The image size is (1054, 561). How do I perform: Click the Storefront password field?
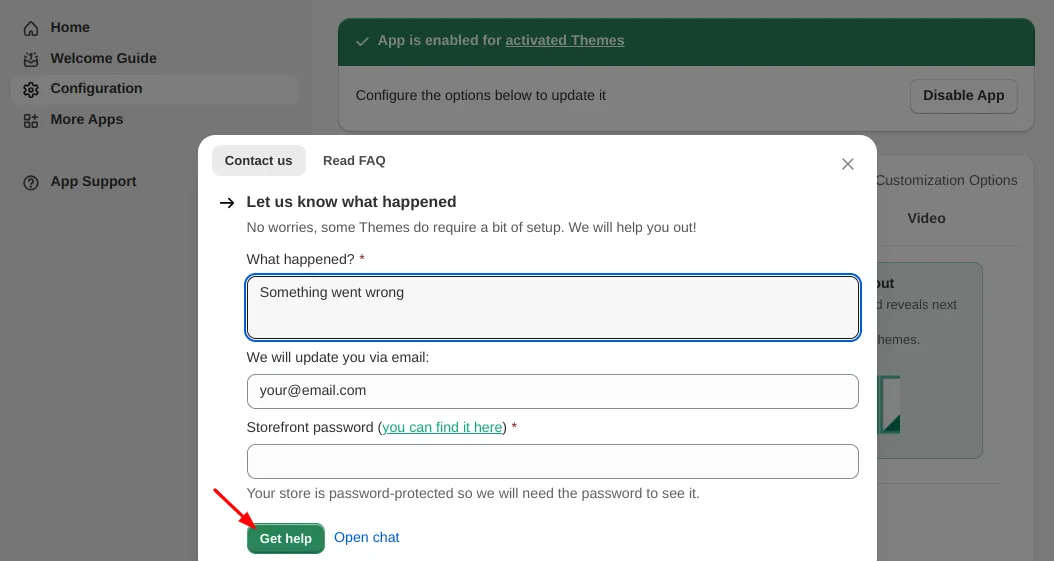[x=552, y=461]
